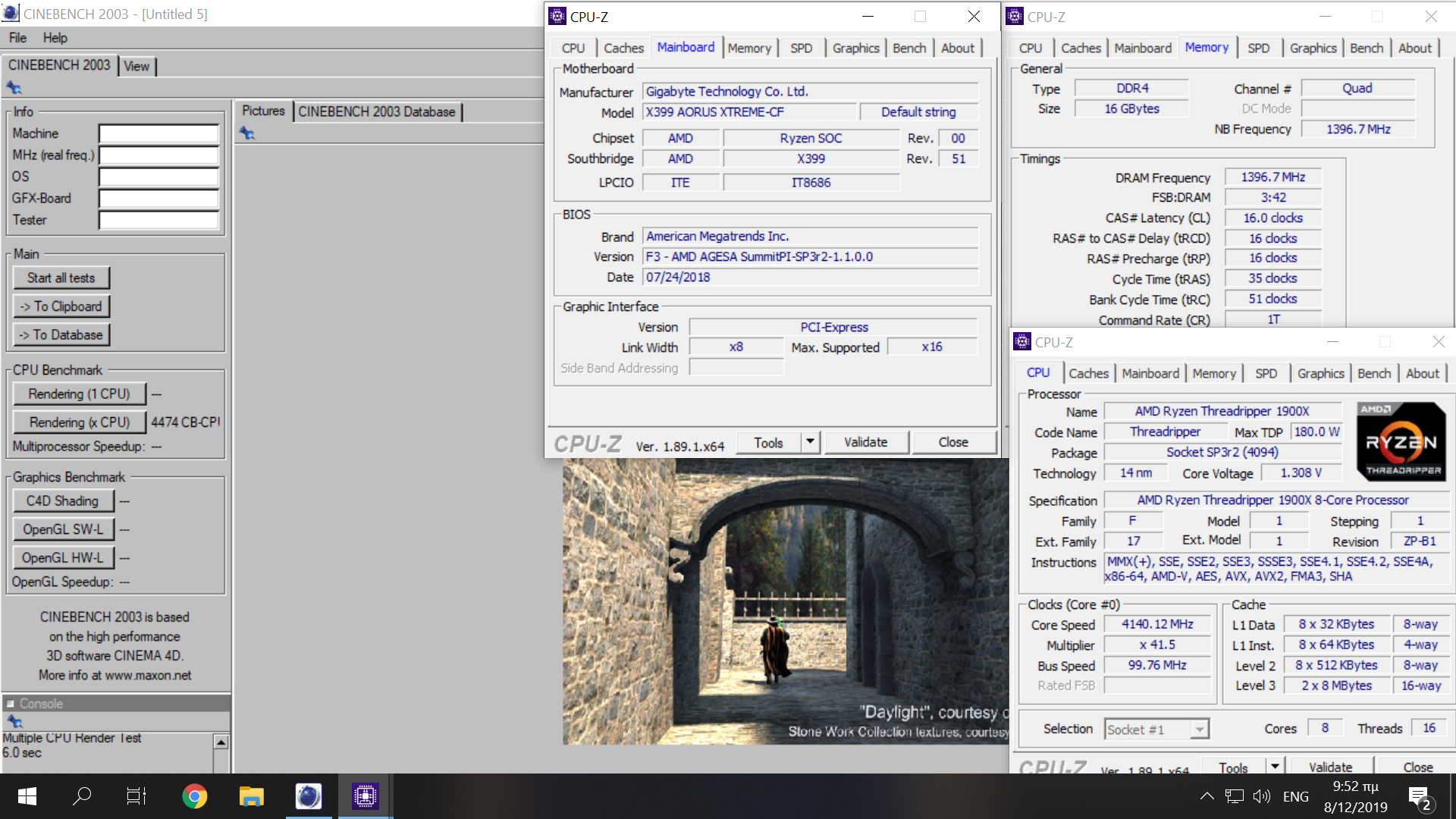Click Tools button in Mainboard CPU-Z window

[768, 443]
